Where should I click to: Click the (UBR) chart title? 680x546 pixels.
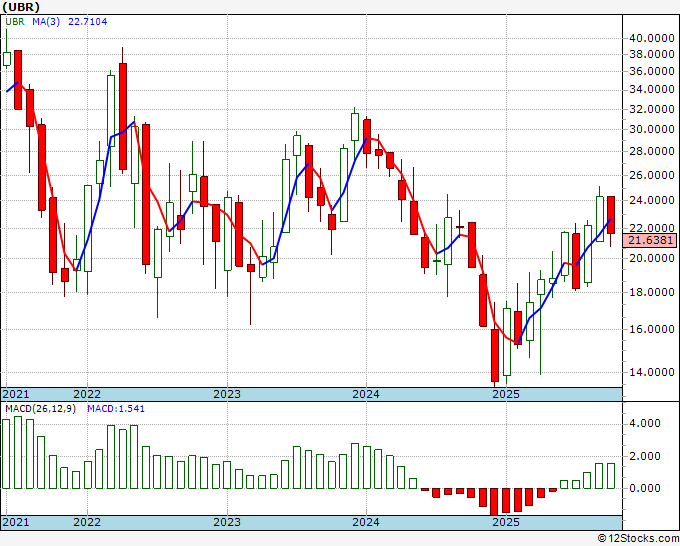[21, 7]
